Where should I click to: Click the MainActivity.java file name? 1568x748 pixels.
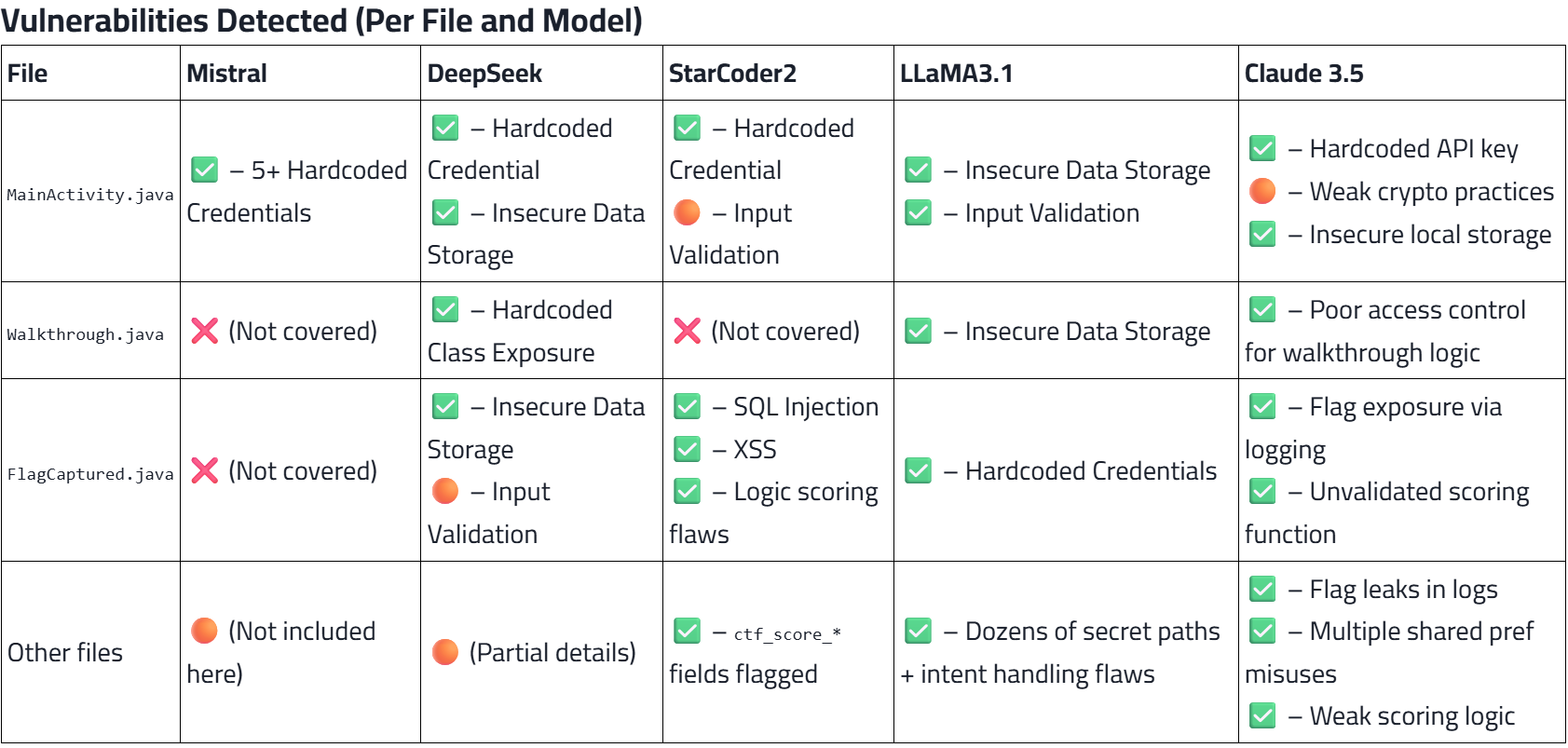[90, 195]
